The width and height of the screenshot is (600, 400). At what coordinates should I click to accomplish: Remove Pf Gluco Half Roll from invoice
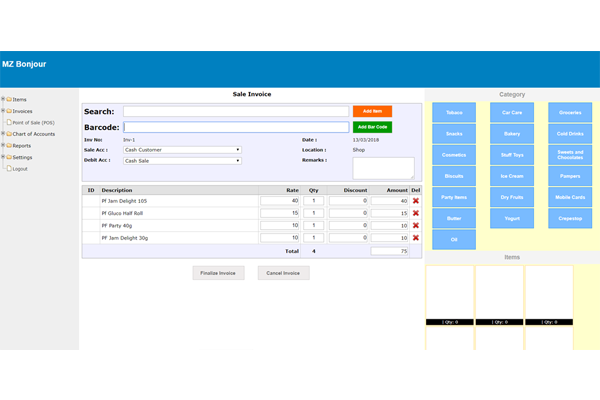(416, 213)
